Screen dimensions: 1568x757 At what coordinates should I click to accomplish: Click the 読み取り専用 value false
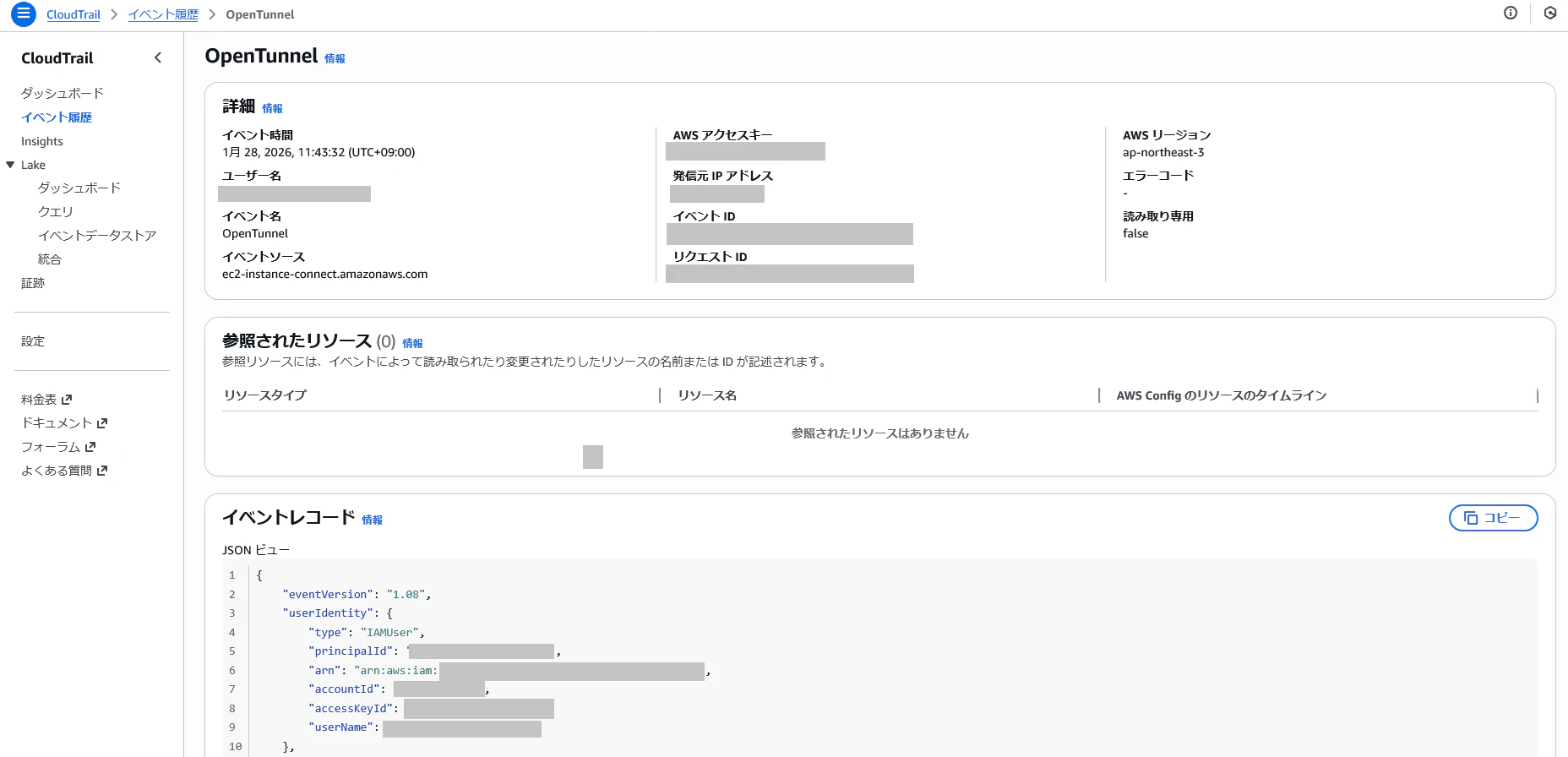[x=1135, y=233]
